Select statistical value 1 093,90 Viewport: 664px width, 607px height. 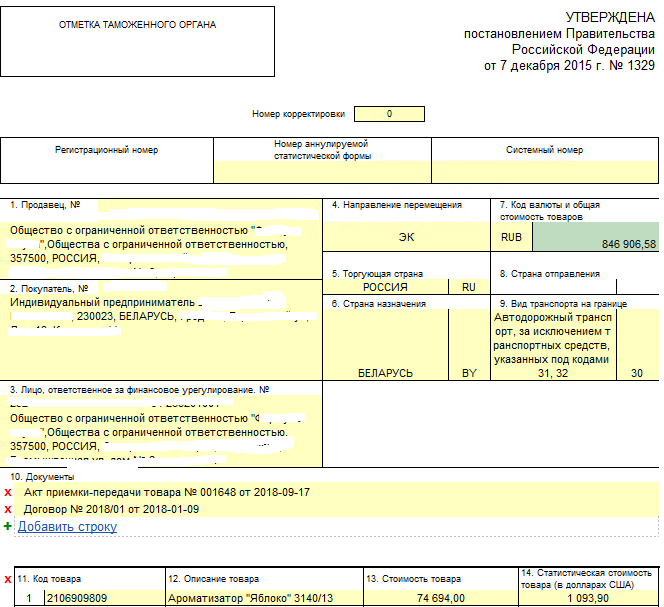click(x=588, y=599)
